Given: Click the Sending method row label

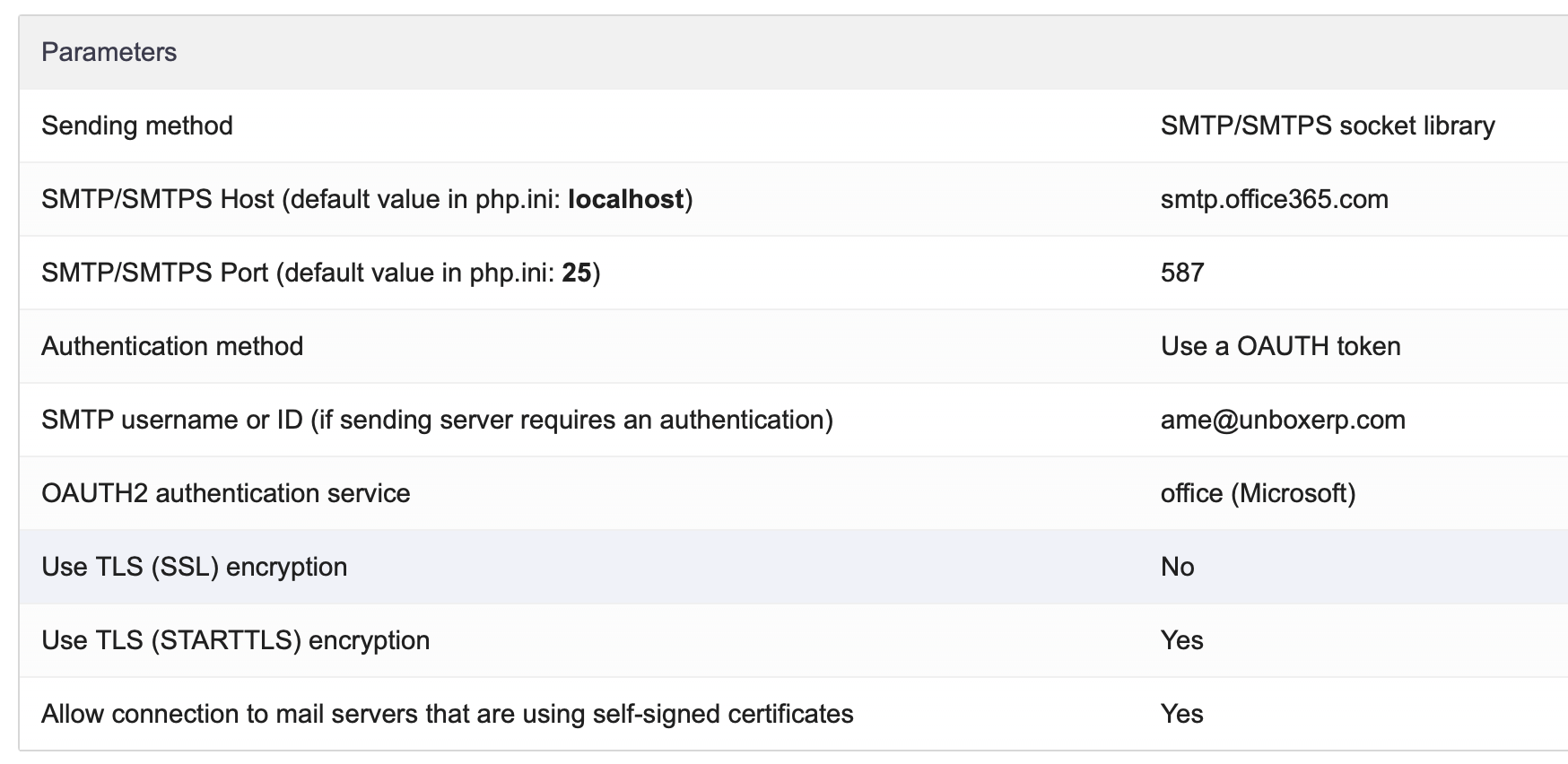Looking at the screenshot, I should click(137, 126).
